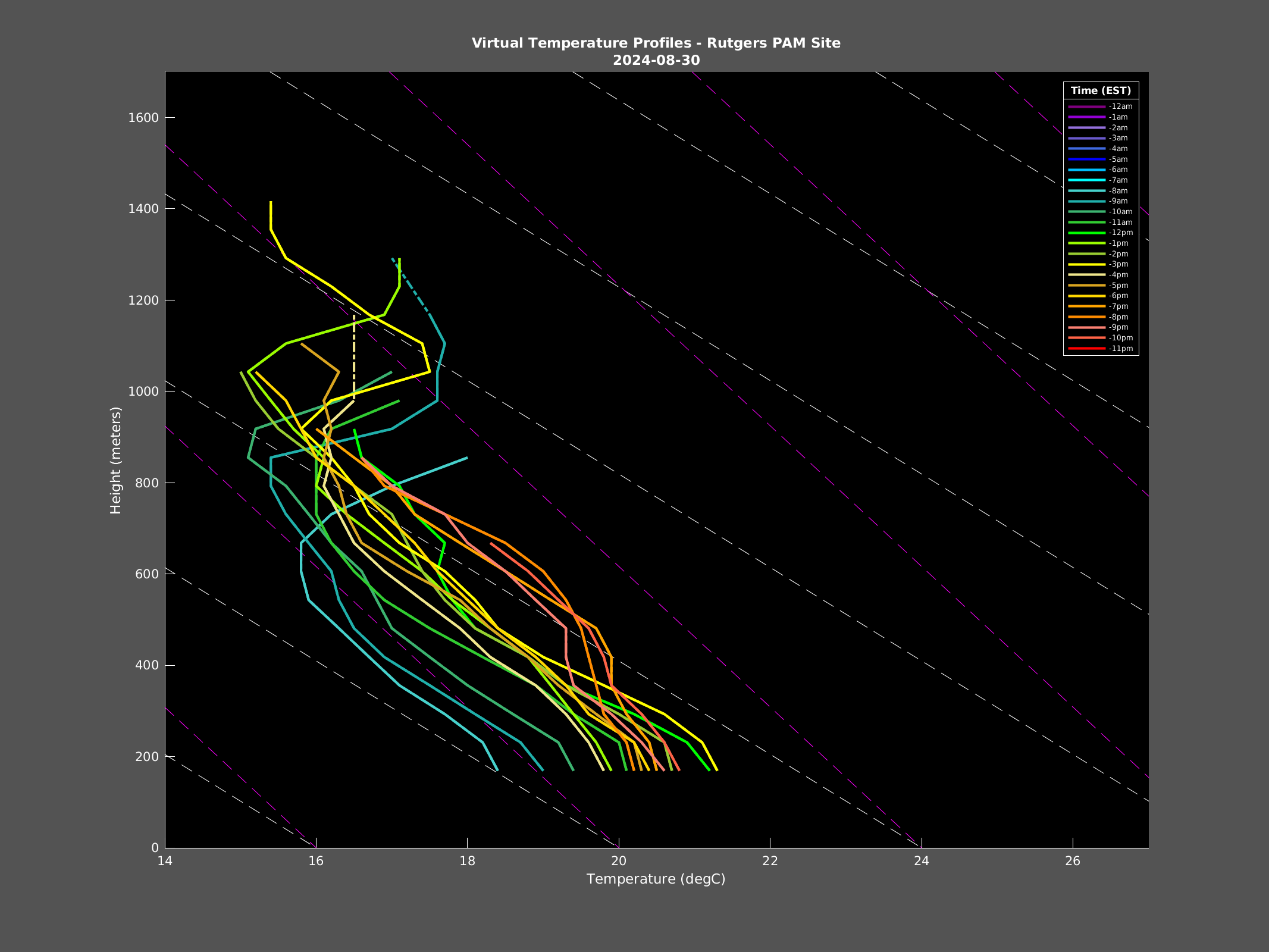Click the '18' temperature tick label

[x=468, y=860]
